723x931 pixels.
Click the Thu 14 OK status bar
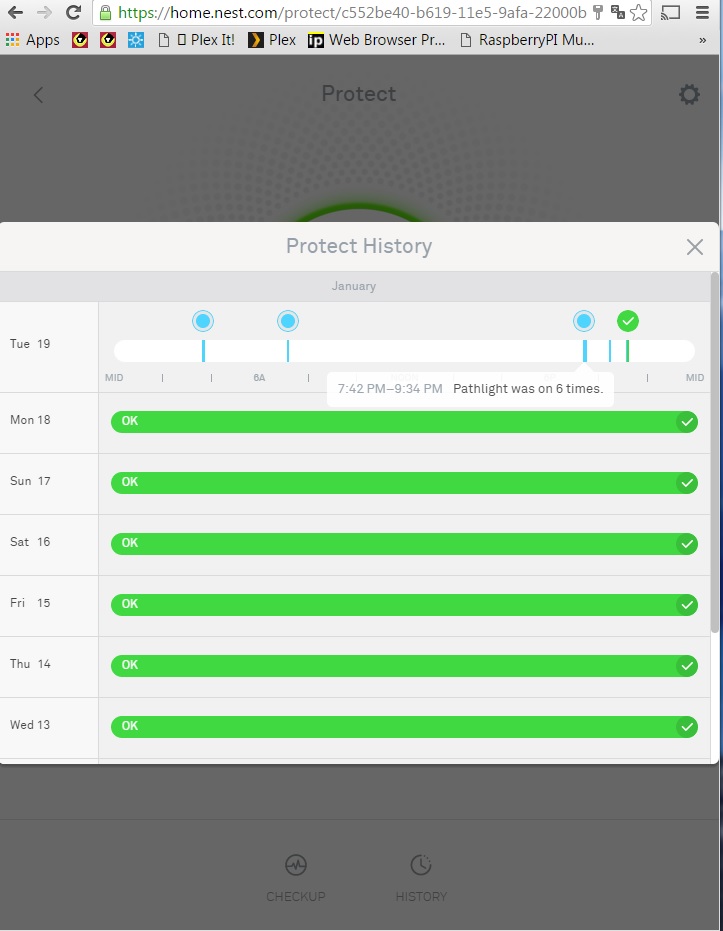point(404,666)
